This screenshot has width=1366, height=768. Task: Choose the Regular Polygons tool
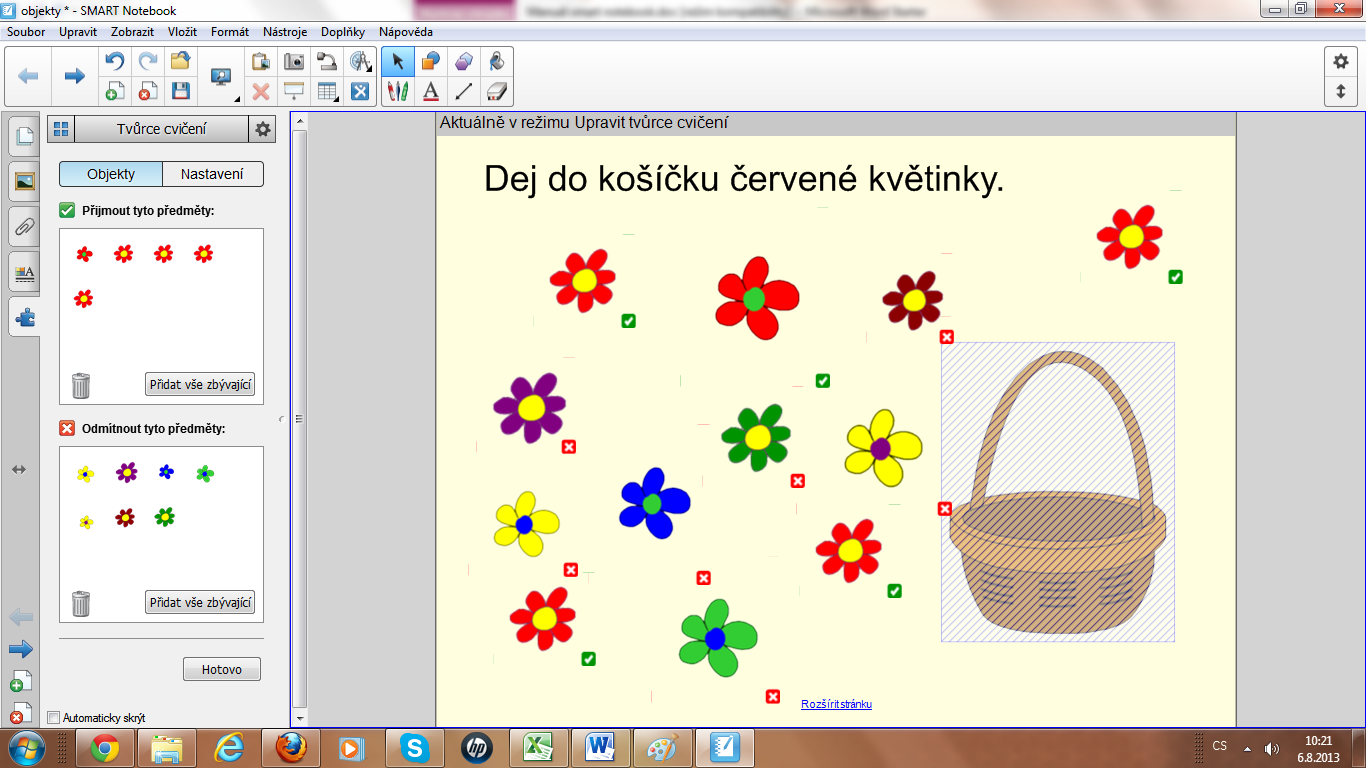(463, 62)
